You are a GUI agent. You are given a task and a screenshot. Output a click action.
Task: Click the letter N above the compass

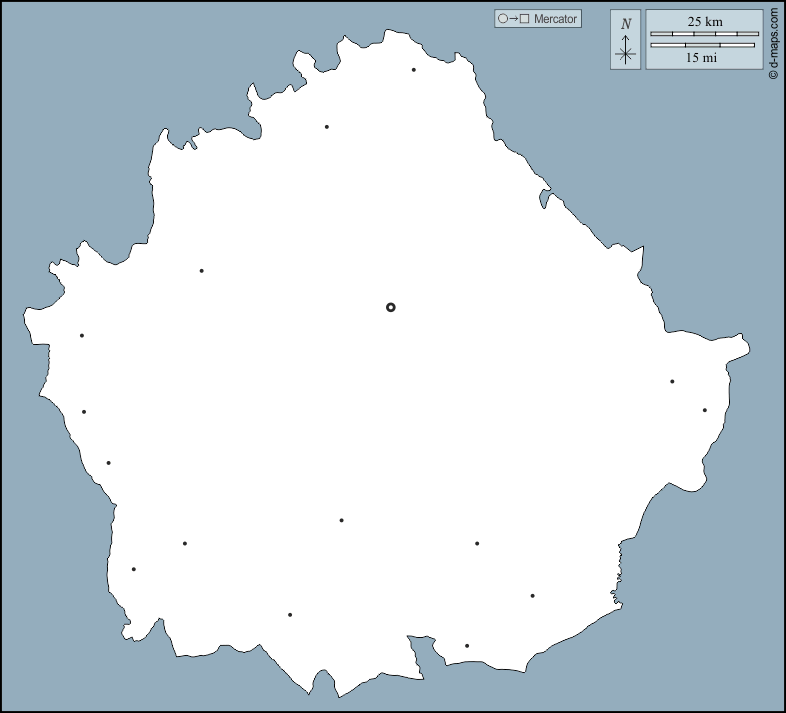click(626, 24)
